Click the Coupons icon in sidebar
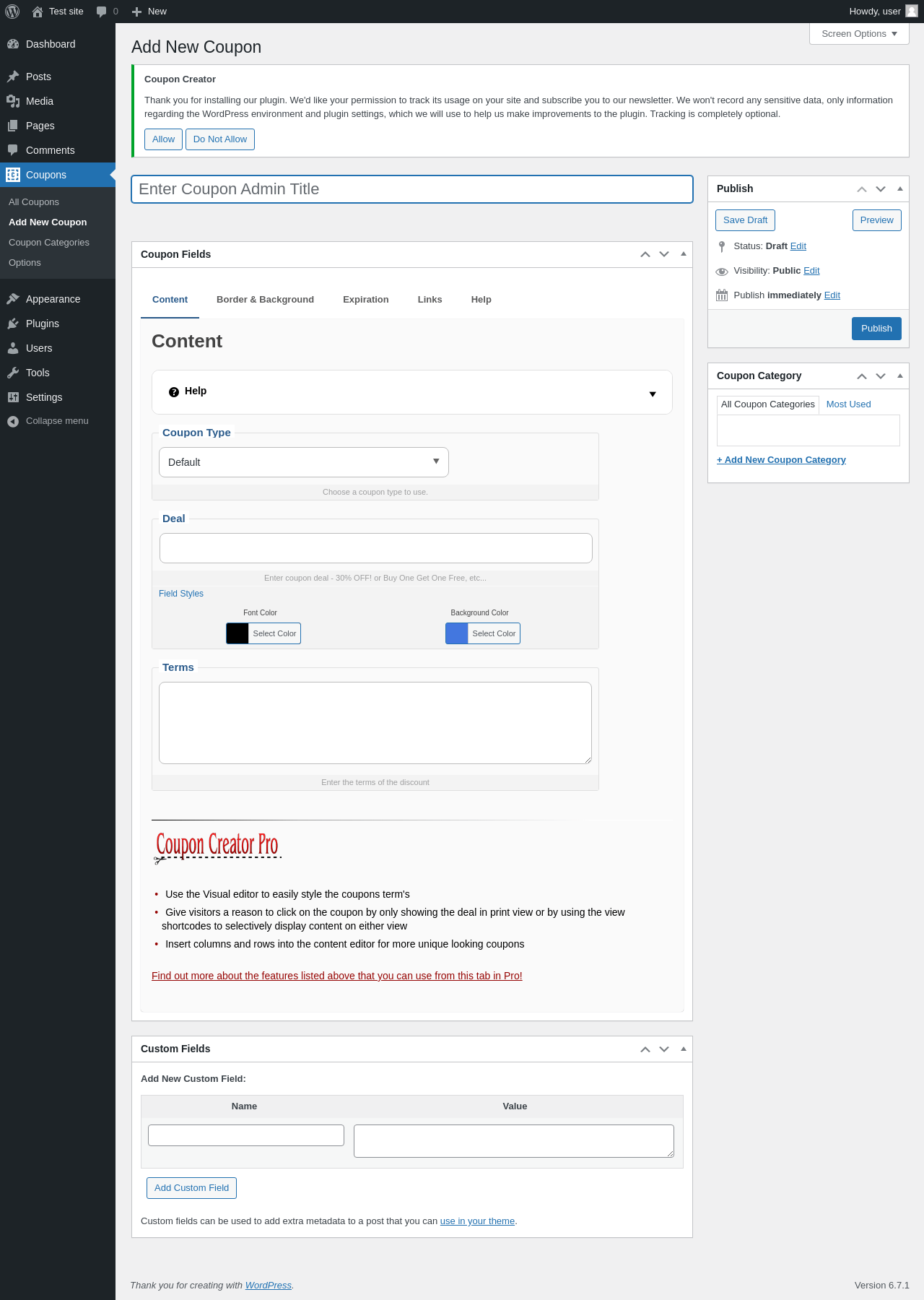 13,175
